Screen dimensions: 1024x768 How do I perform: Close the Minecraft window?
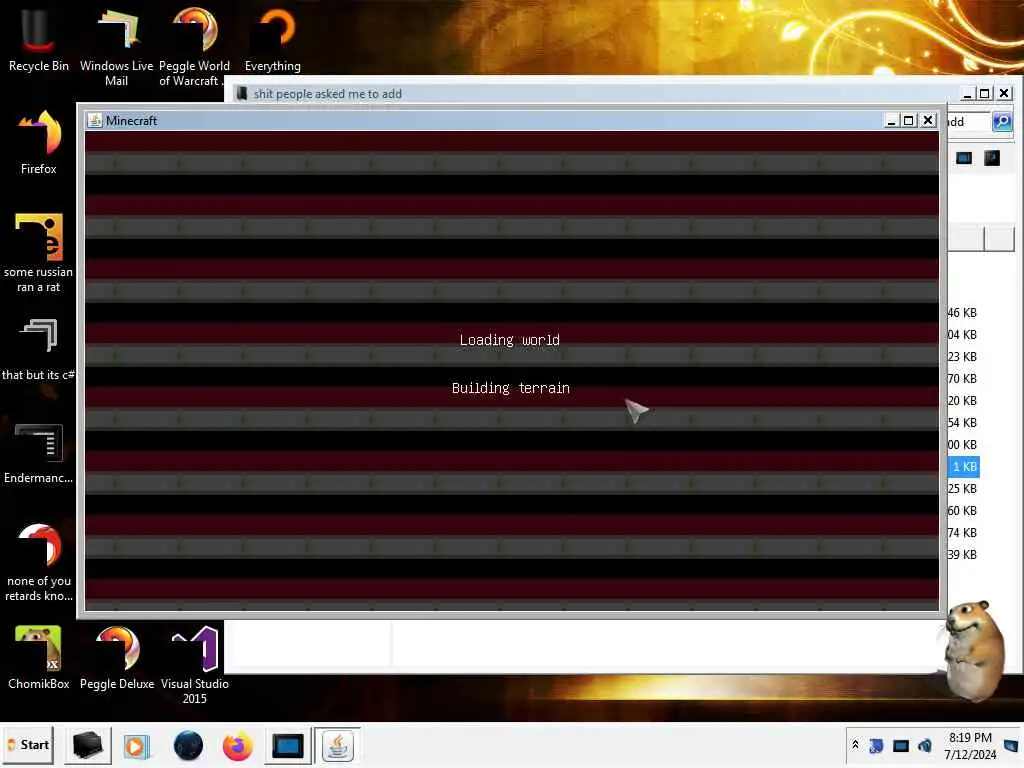point(927,120)
